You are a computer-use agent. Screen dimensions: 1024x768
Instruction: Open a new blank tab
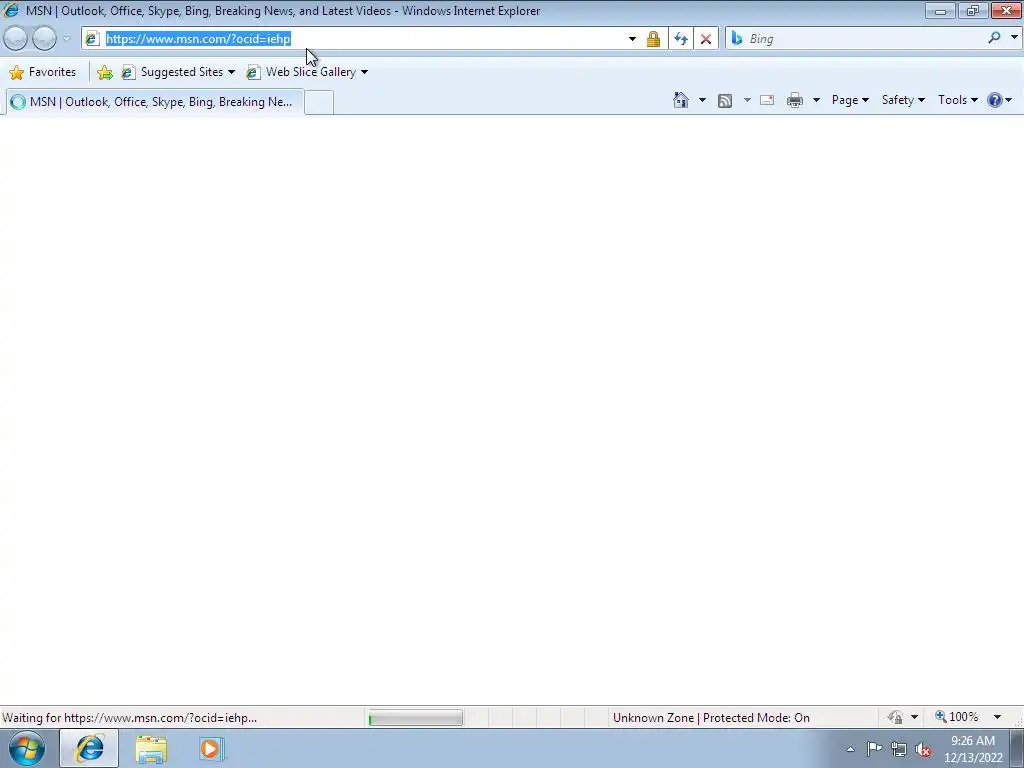319,103
